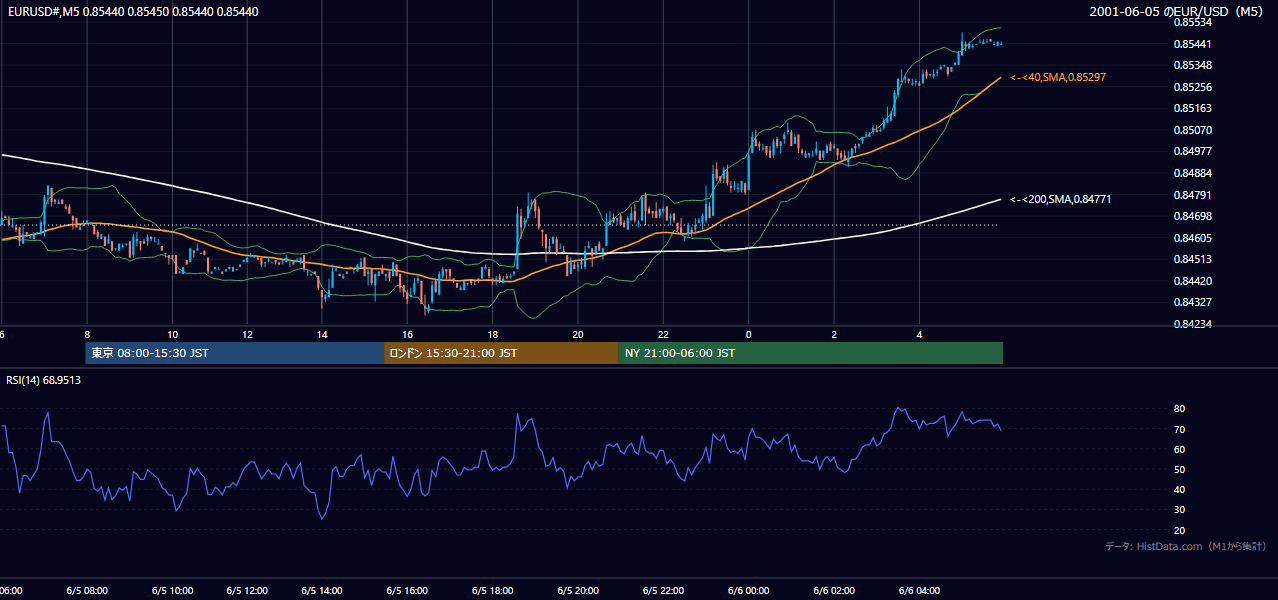Click the bottom time label 6/5 14:00
Image resolution: width=1278 pixels, height=600 pixels.
[x=322, y=590]
